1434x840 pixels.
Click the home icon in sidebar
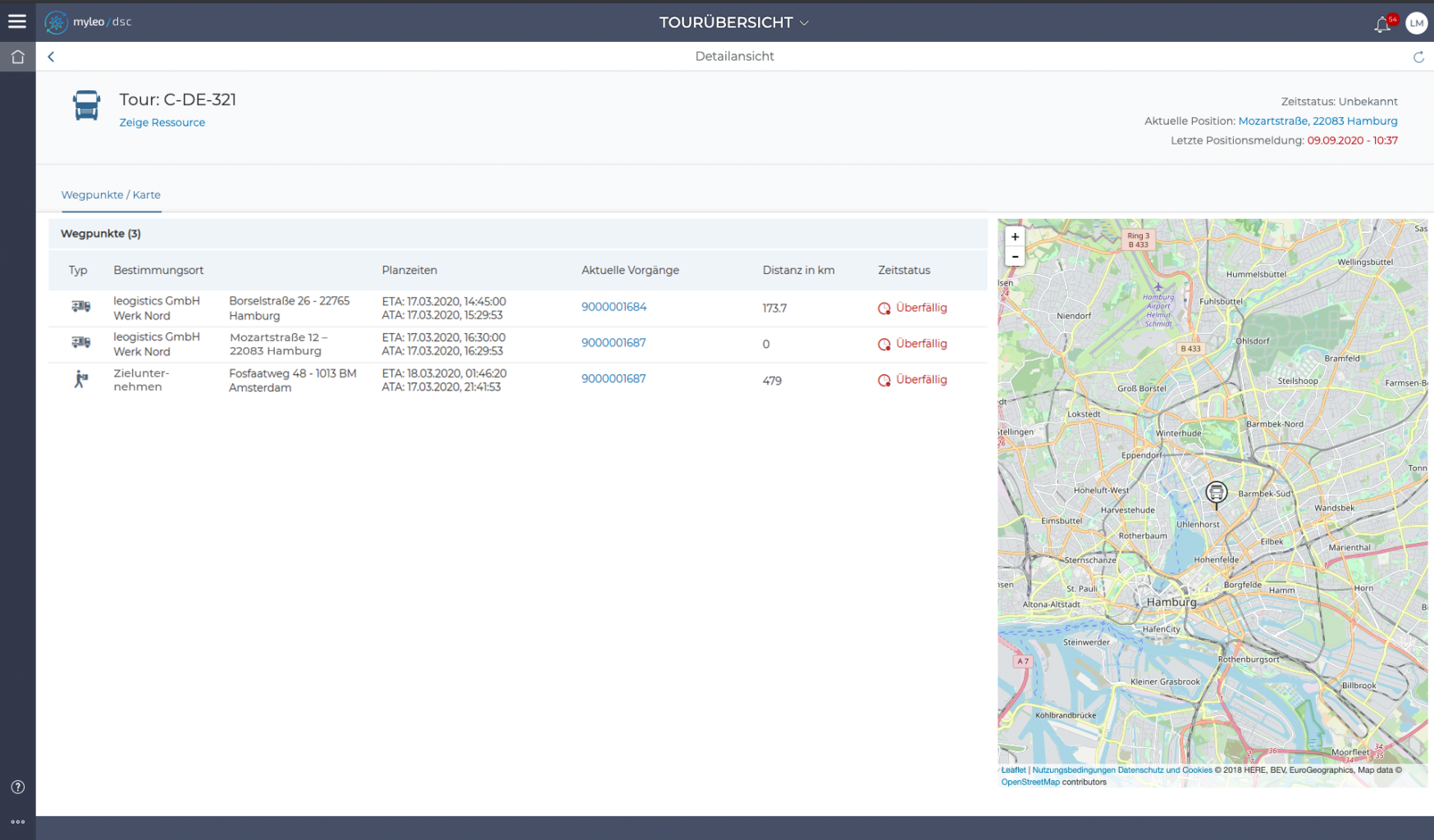click(17, 57)
